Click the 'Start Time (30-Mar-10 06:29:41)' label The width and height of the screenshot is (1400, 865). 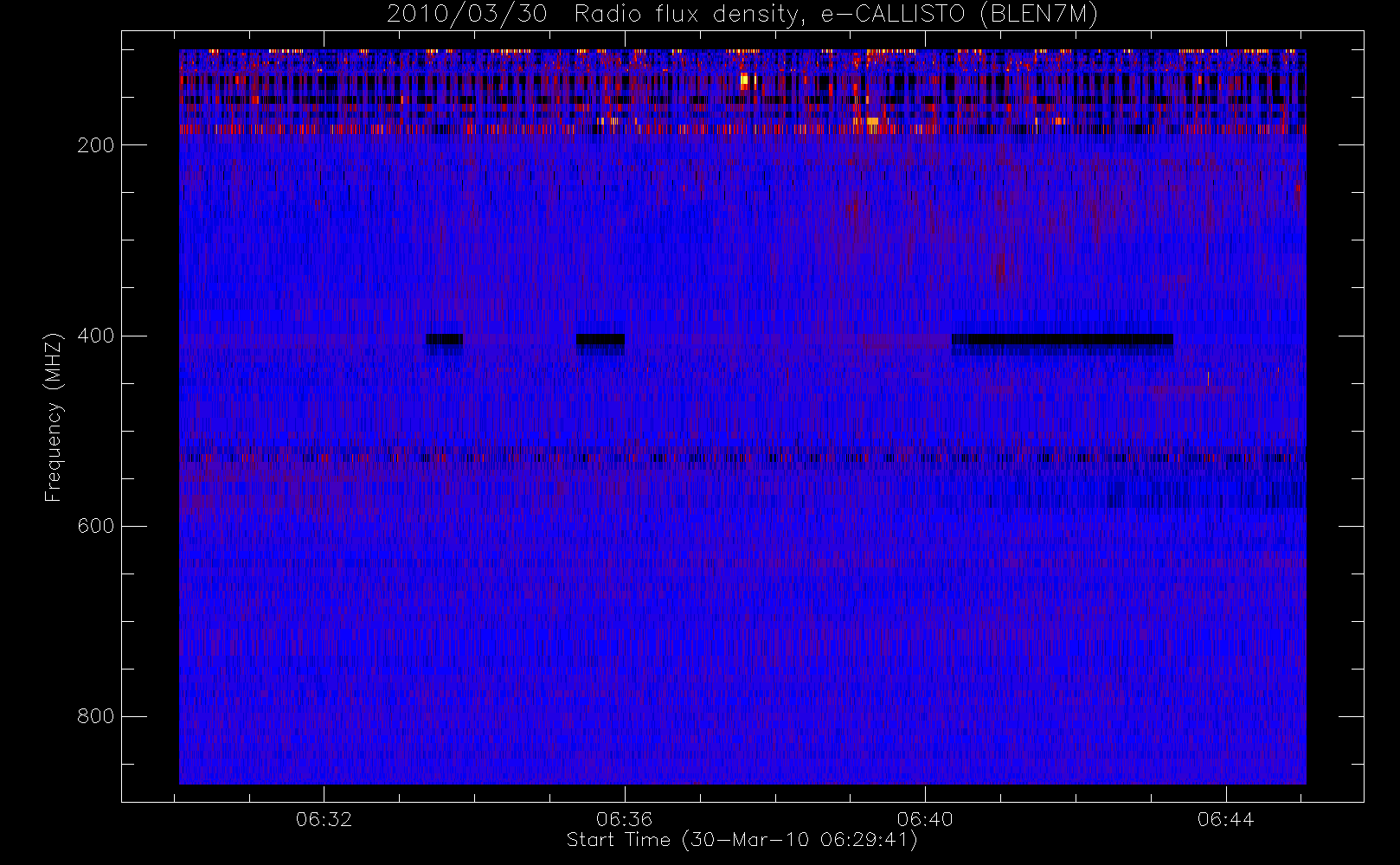[742, 841]
